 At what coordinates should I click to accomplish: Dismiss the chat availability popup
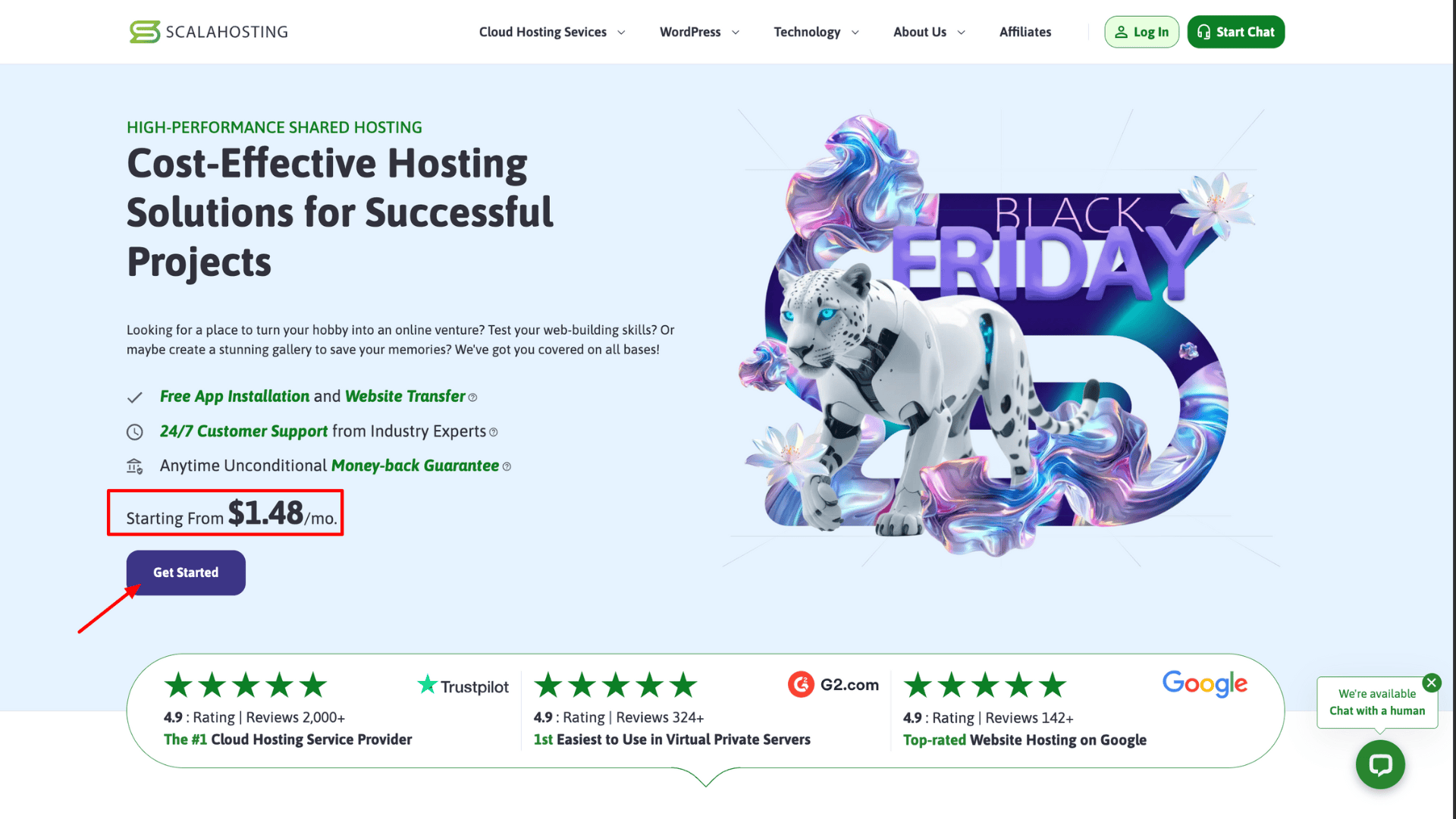(x=1431, y=682)
